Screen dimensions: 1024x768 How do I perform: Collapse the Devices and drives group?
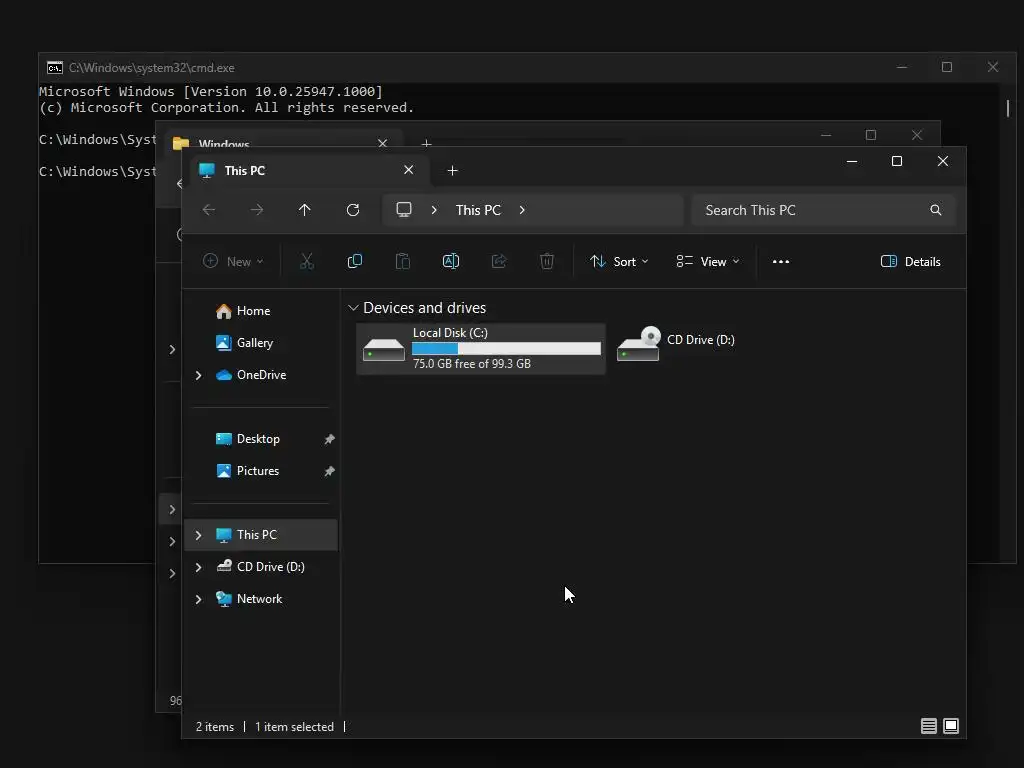click(353, 308)
